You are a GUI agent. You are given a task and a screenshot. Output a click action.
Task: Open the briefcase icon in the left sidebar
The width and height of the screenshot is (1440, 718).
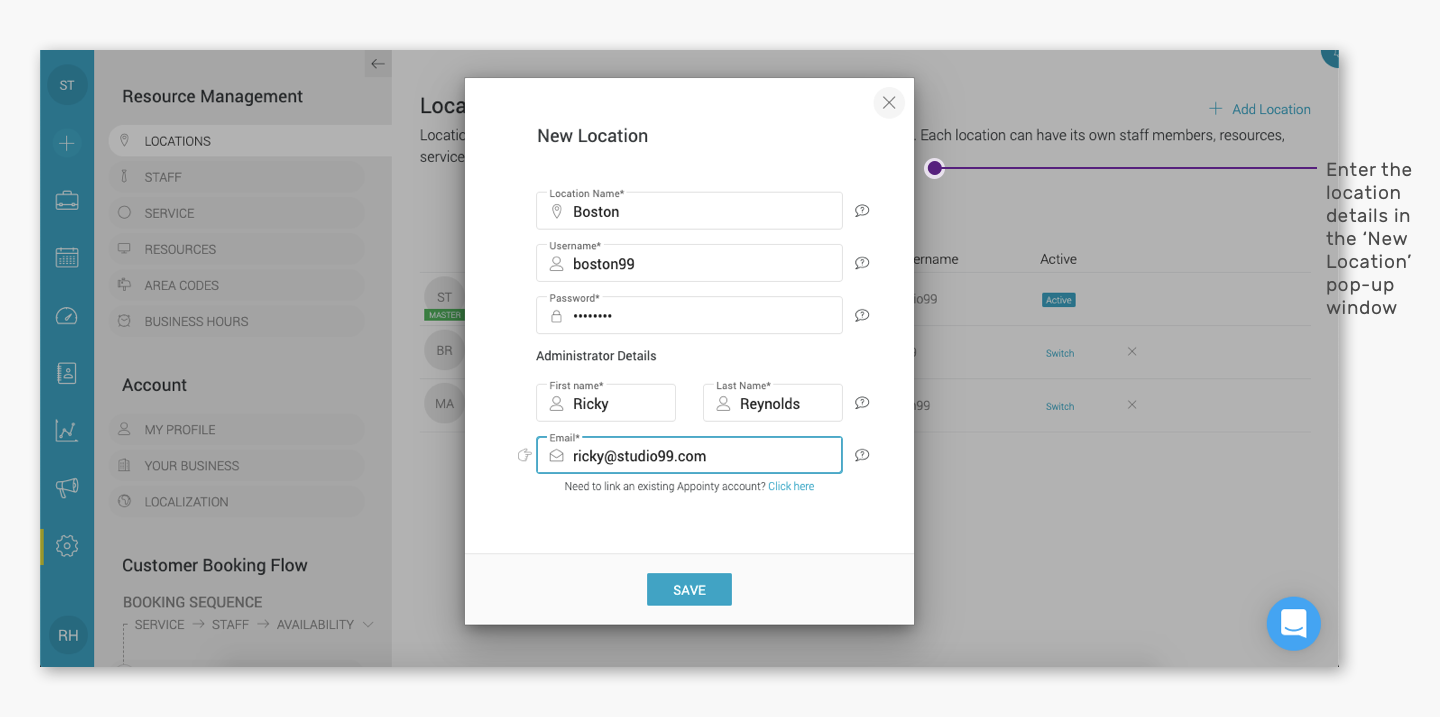pyautogui.click(x=67, y=200)
